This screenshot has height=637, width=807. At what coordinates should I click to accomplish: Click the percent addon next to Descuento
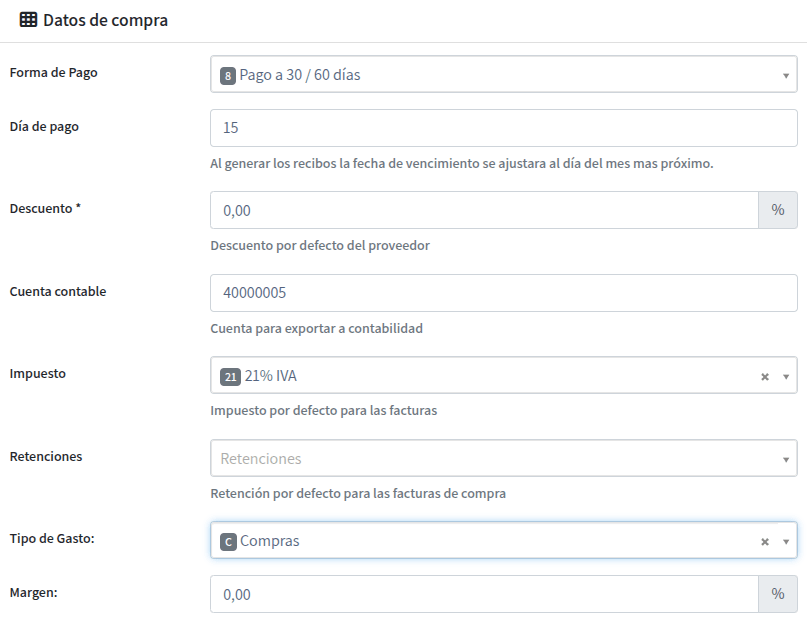[x=778, y=210]
